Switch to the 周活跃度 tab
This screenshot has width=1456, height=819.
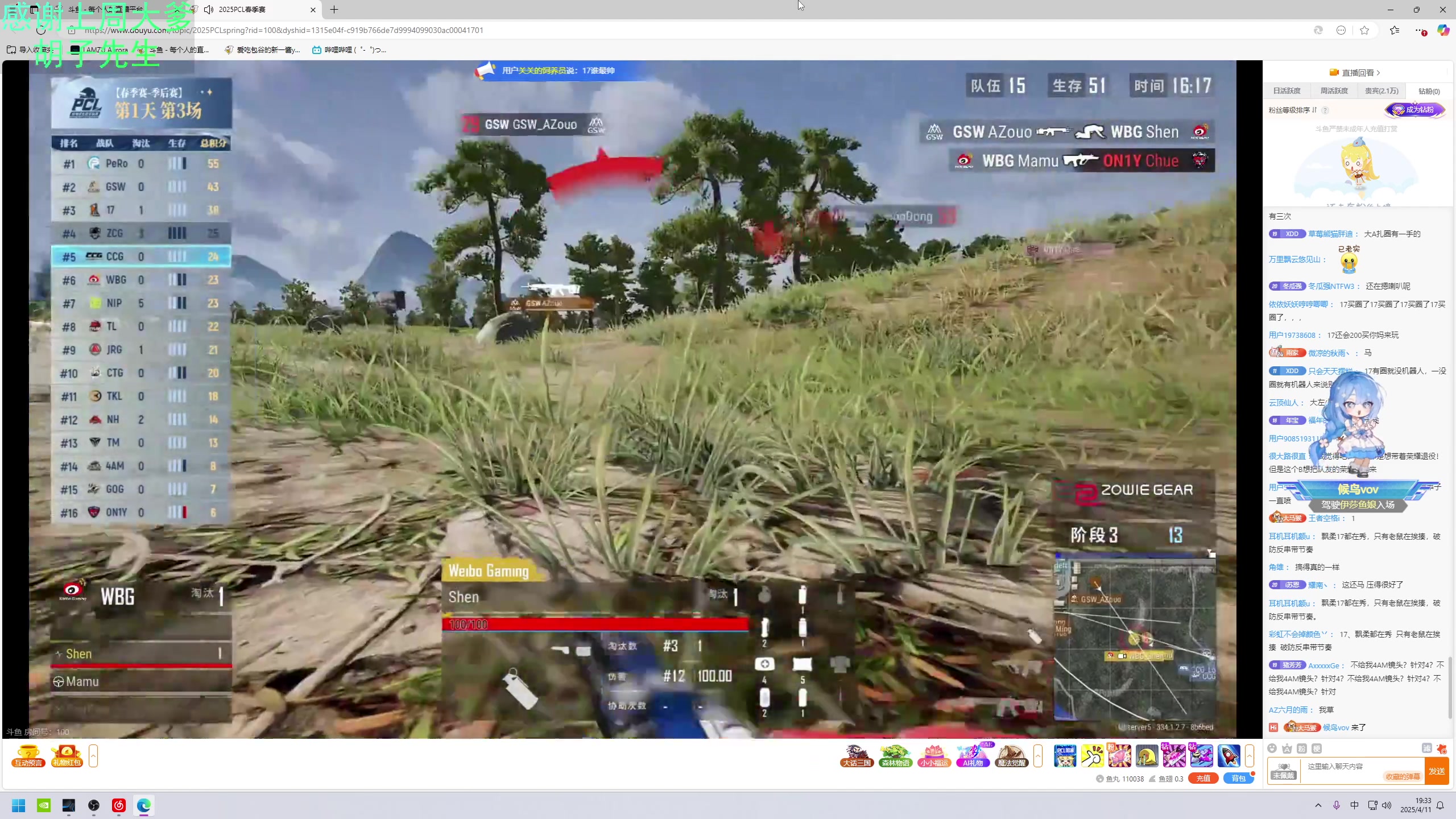[1334, 91]
